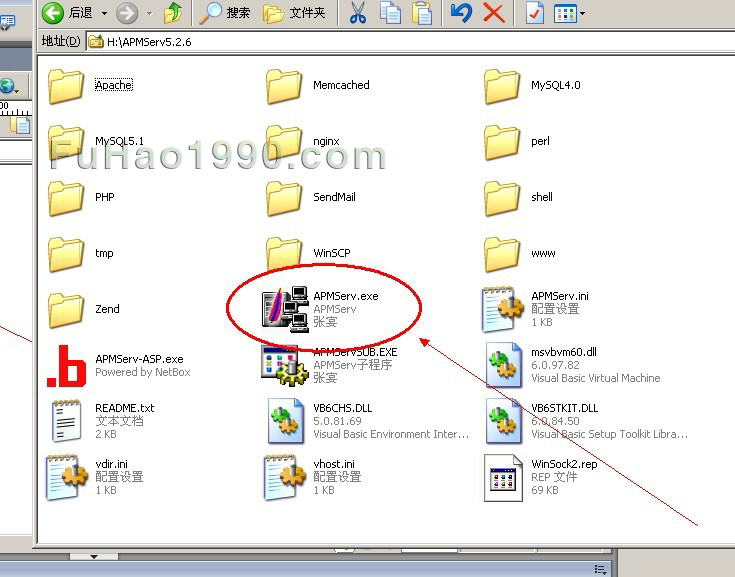Select the Memcached folder
Image resolution: width=735 pixels, height=577 pixels.
tap(318, 86)
